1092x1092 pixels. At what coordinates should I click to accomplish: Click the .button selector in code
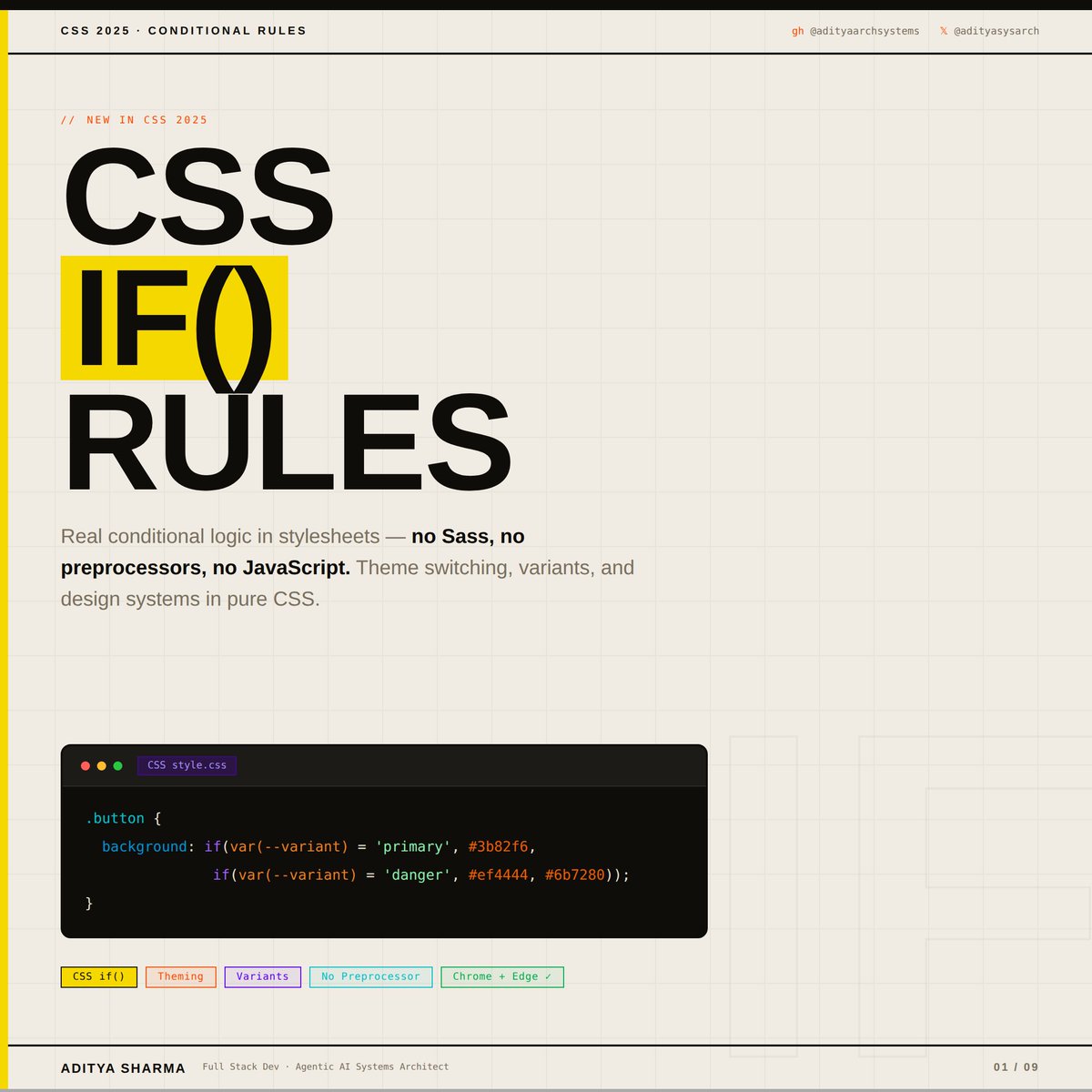coord(115,819)
